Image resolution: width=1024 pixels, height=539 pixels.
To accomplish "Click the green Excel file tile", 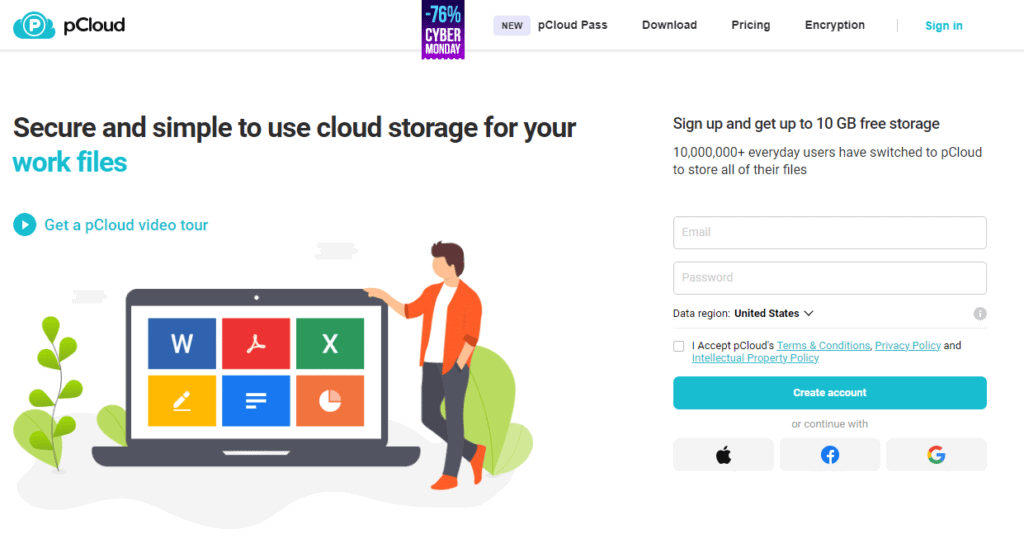I will tap(330, 344).
